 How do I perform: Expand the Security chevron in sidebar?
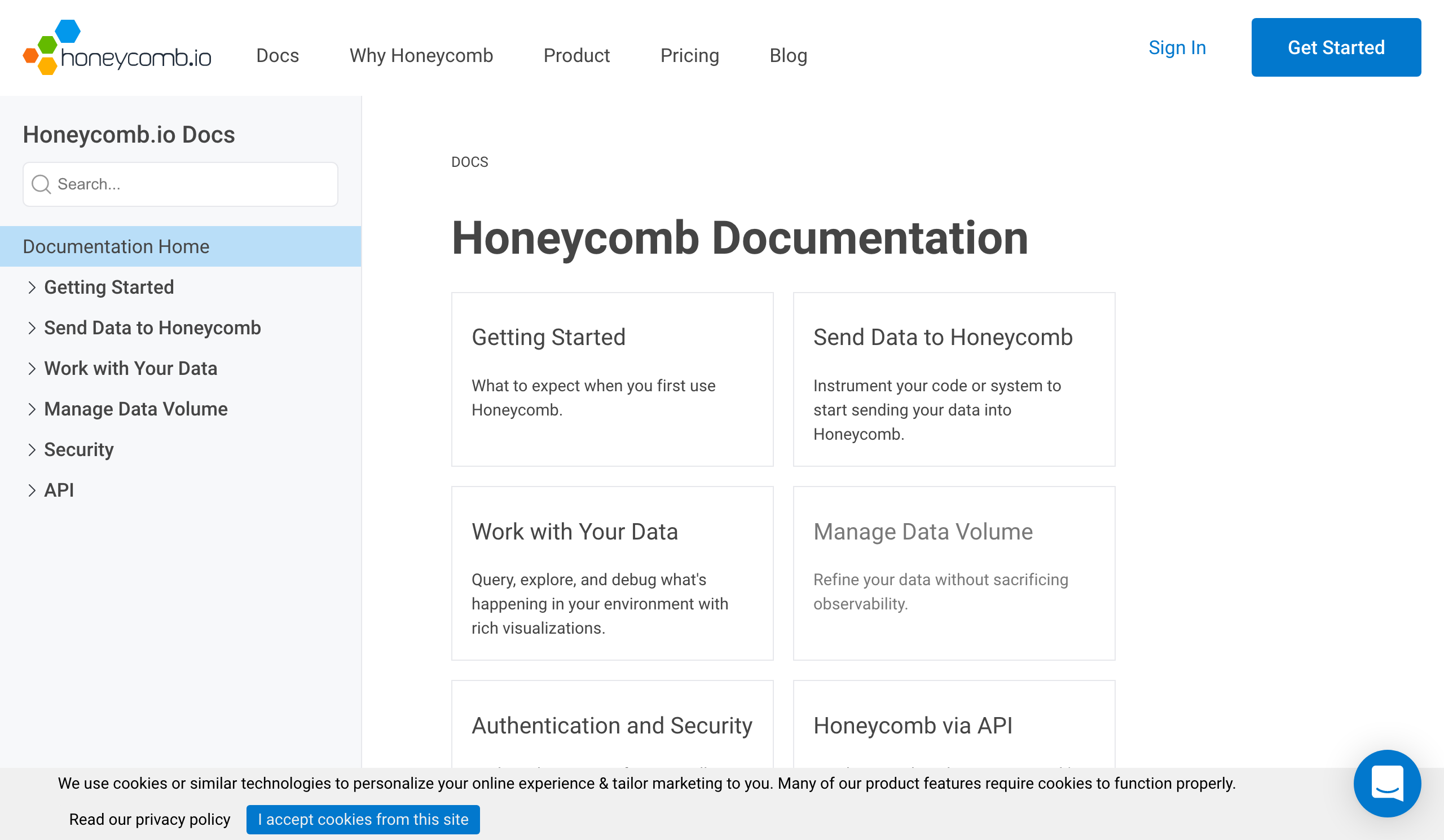32,450
